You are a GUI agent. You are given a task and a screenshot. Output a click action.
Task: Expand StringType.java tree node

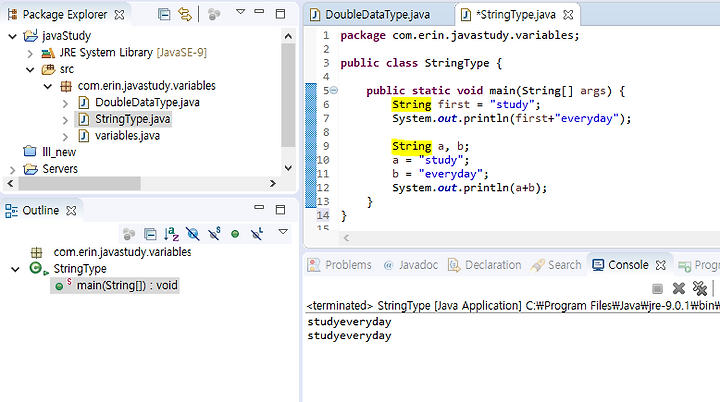point(65,120)
